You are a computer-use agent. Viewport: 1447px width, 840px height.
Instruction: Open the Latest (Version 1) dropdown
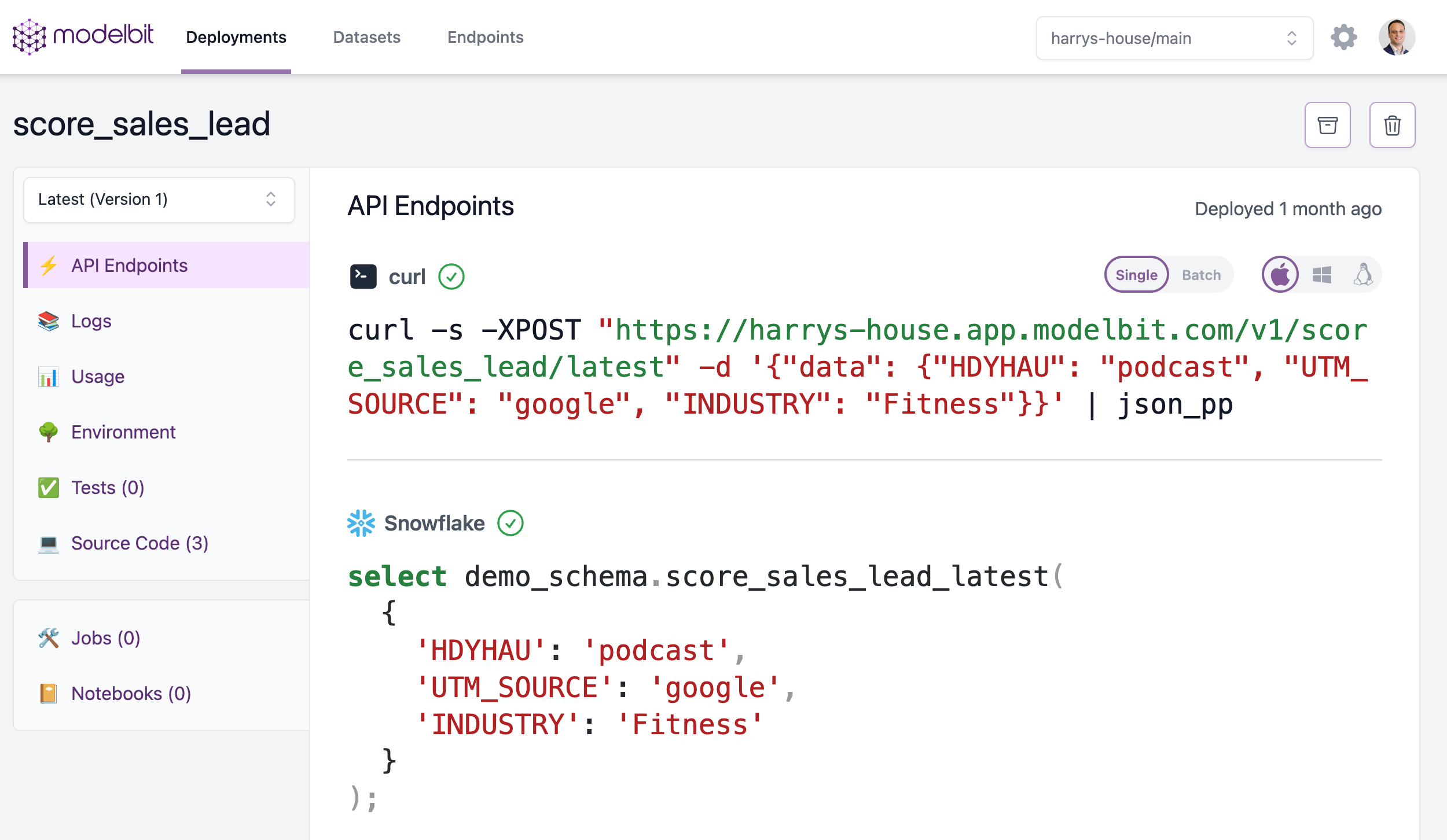pos(159,200)
